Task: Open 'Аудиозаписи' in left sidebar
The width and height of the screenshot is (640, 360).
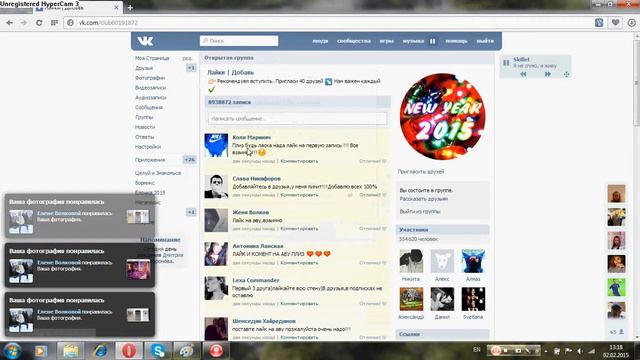Action: pyautogui.click(x=151, y=98)
